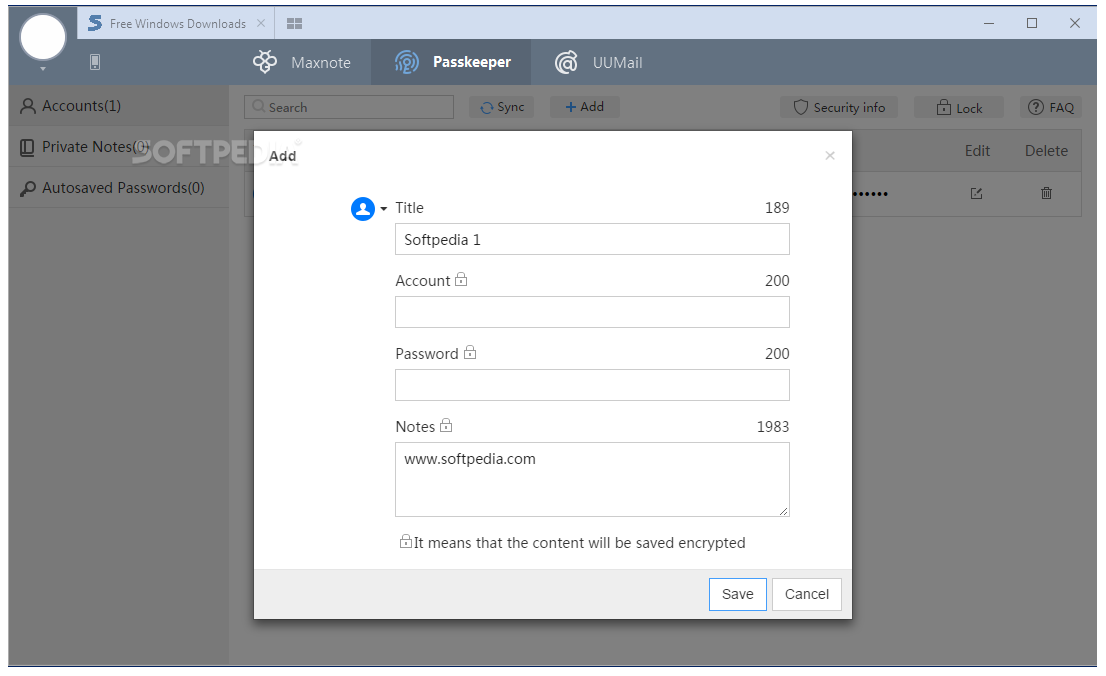Open the UUMail tab
The image size is (1106, 676).
point(598,62)
